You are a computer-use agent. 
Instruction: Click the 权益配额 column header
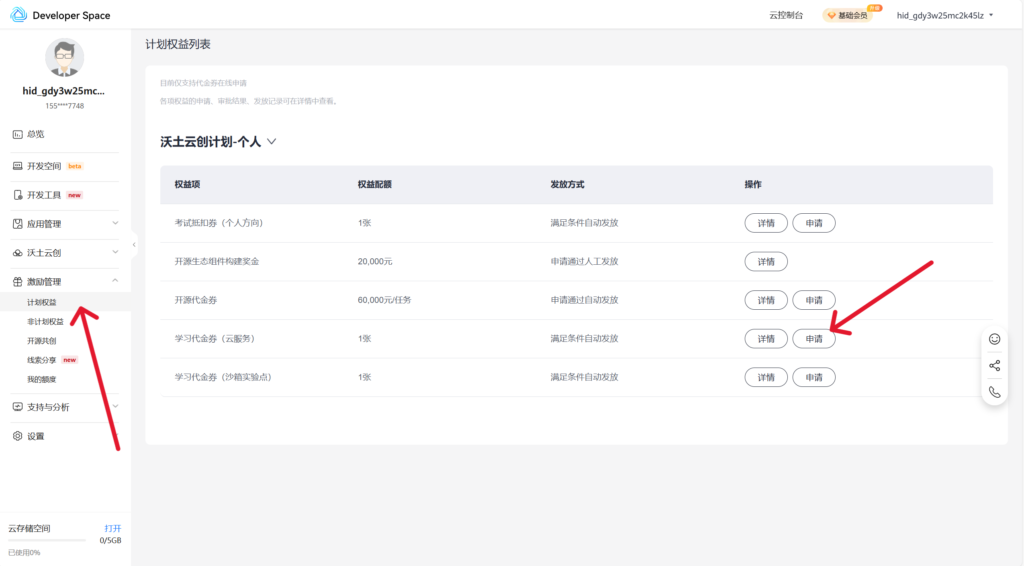click(x=374, y=185)
